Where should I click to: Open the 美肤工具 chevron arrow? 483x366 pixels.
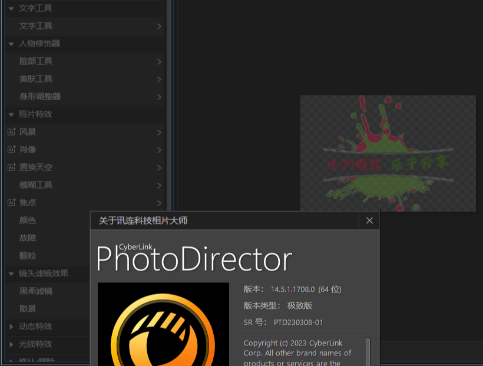159,79
